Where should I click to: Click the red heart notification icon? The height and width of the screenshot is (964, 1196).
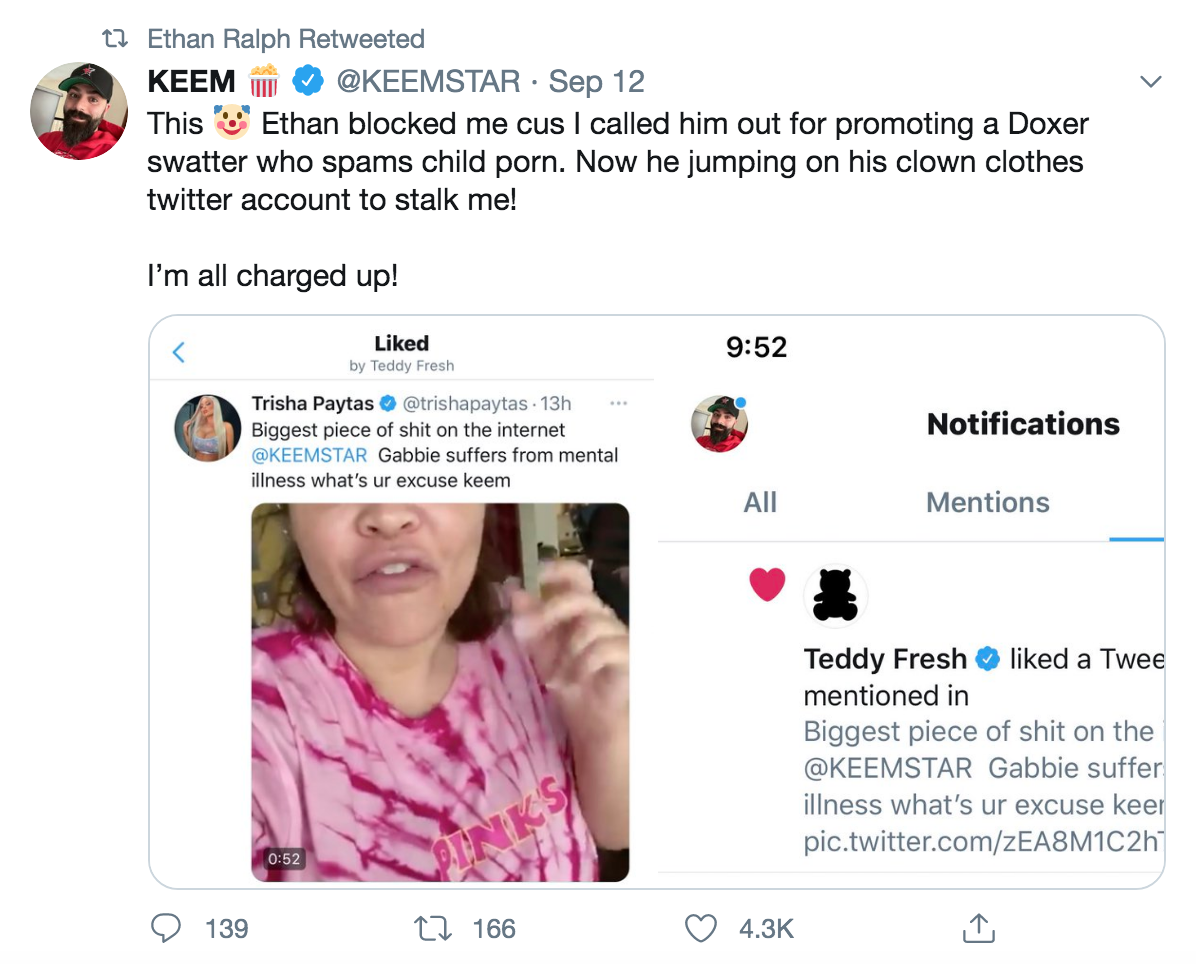click(x=767, y=584)
